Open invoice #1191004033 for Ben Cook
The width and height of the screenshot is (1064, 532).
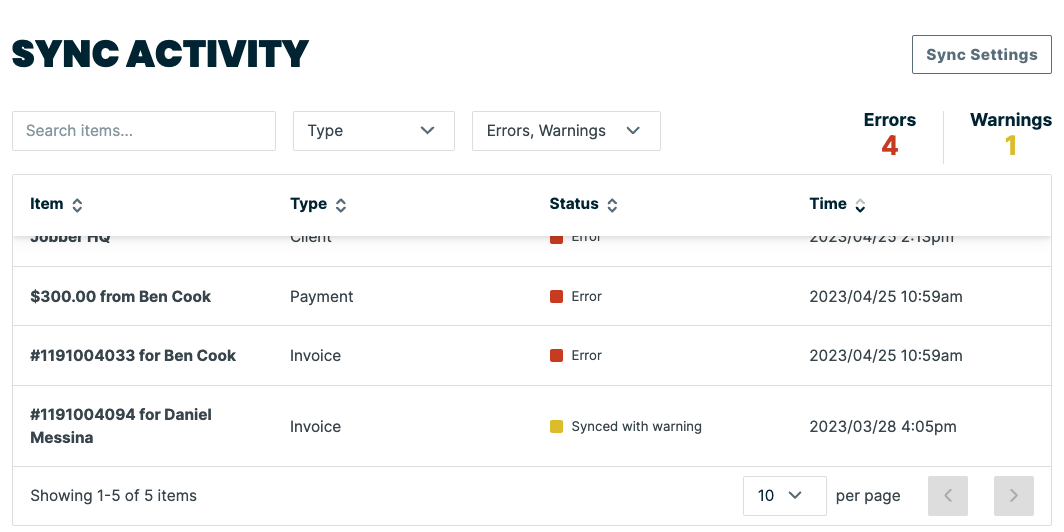coord(133,356)
